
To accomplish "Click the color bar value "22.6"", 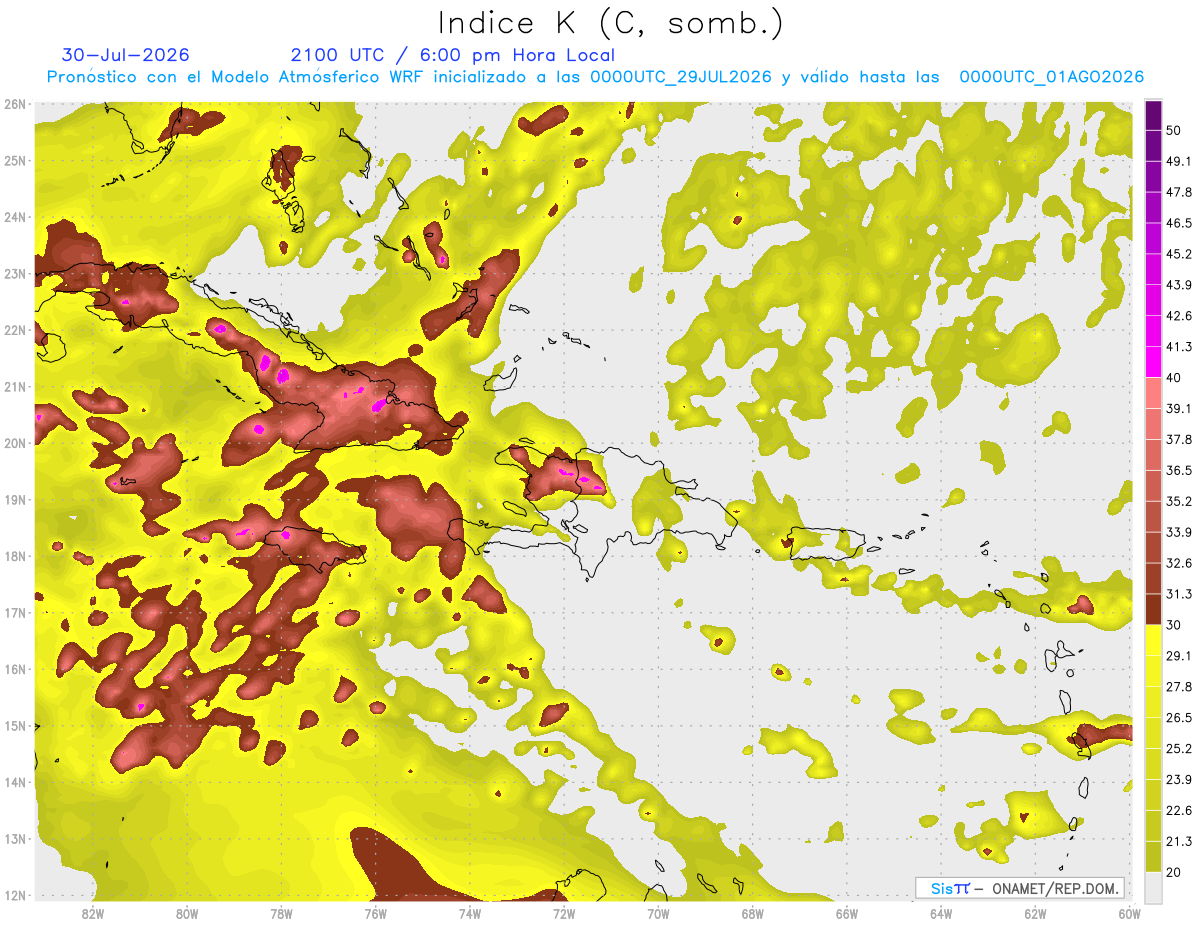I will coord(1178,810).
